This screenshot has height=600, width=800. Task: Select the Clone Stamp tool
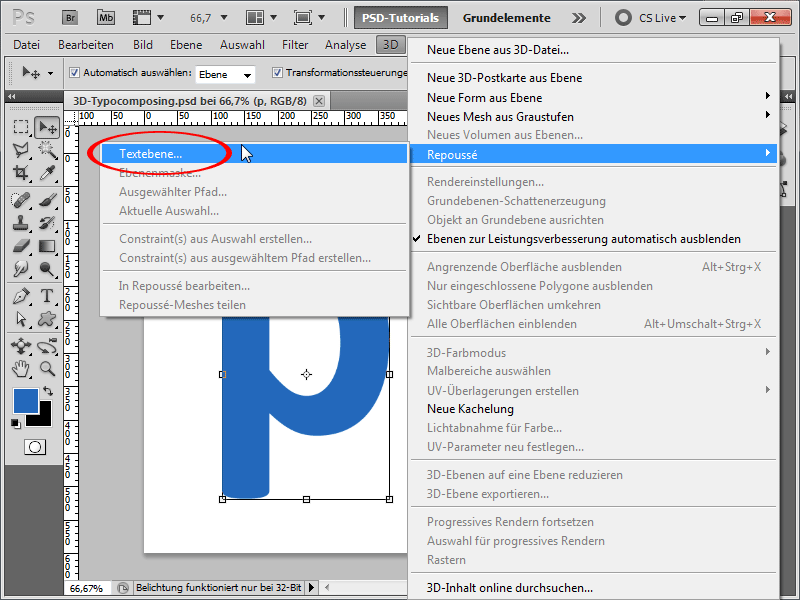(x=20, y=222)
